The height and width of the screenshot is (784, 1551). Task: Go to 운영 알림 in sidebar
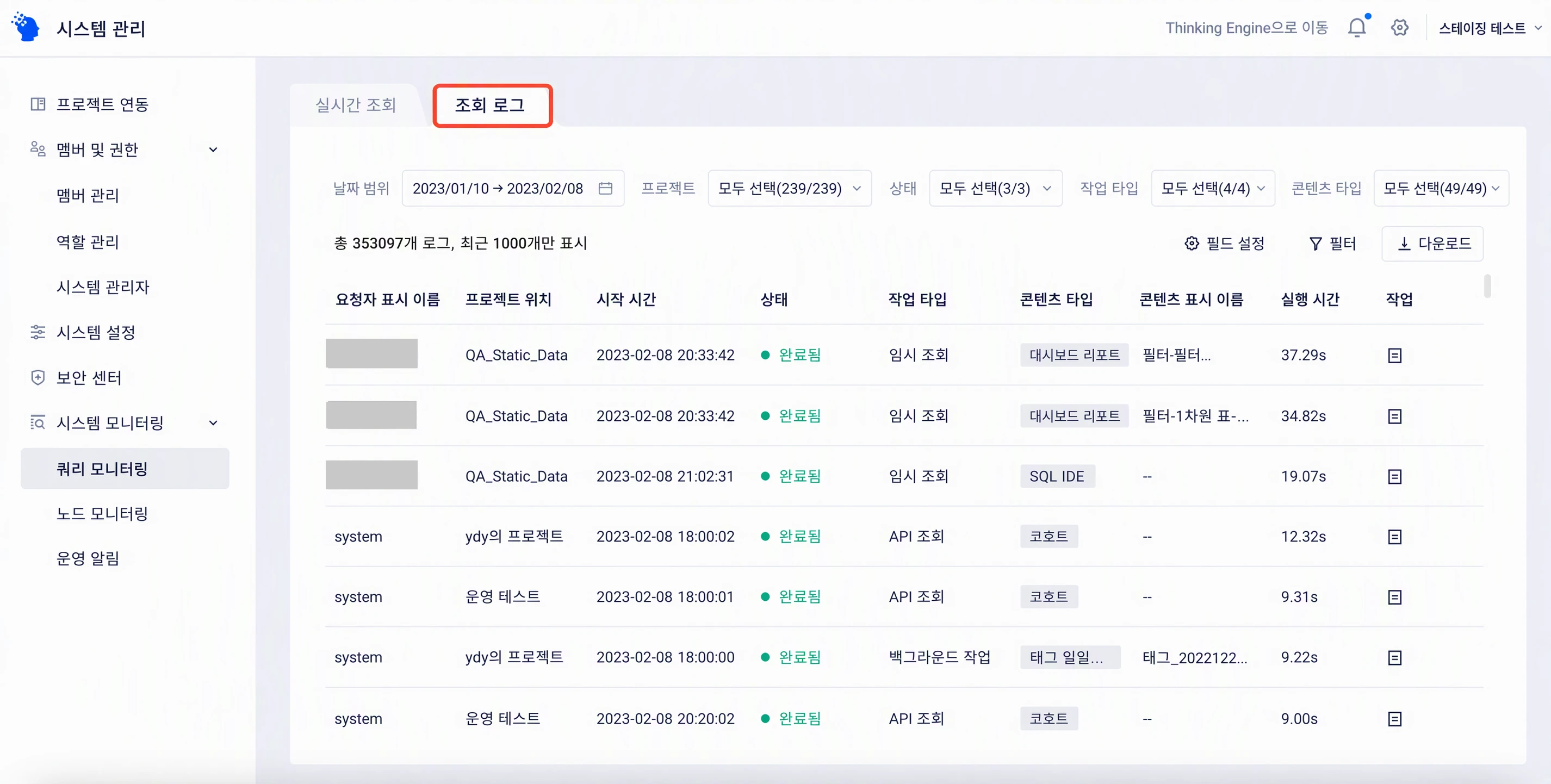(88, 559)
